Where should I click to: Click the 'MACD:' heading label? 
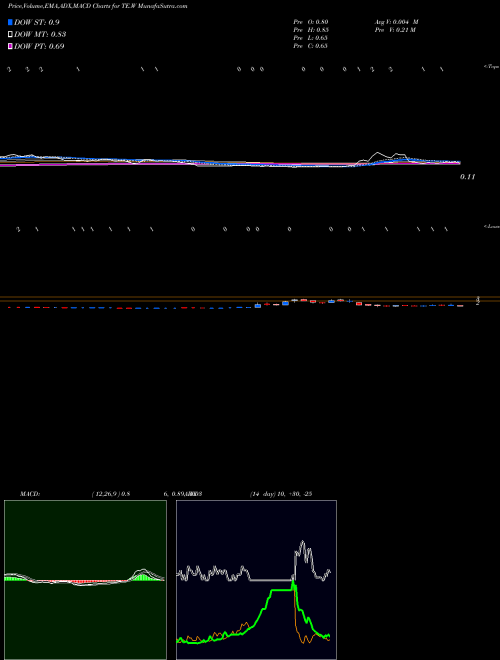tap(30, 494)
